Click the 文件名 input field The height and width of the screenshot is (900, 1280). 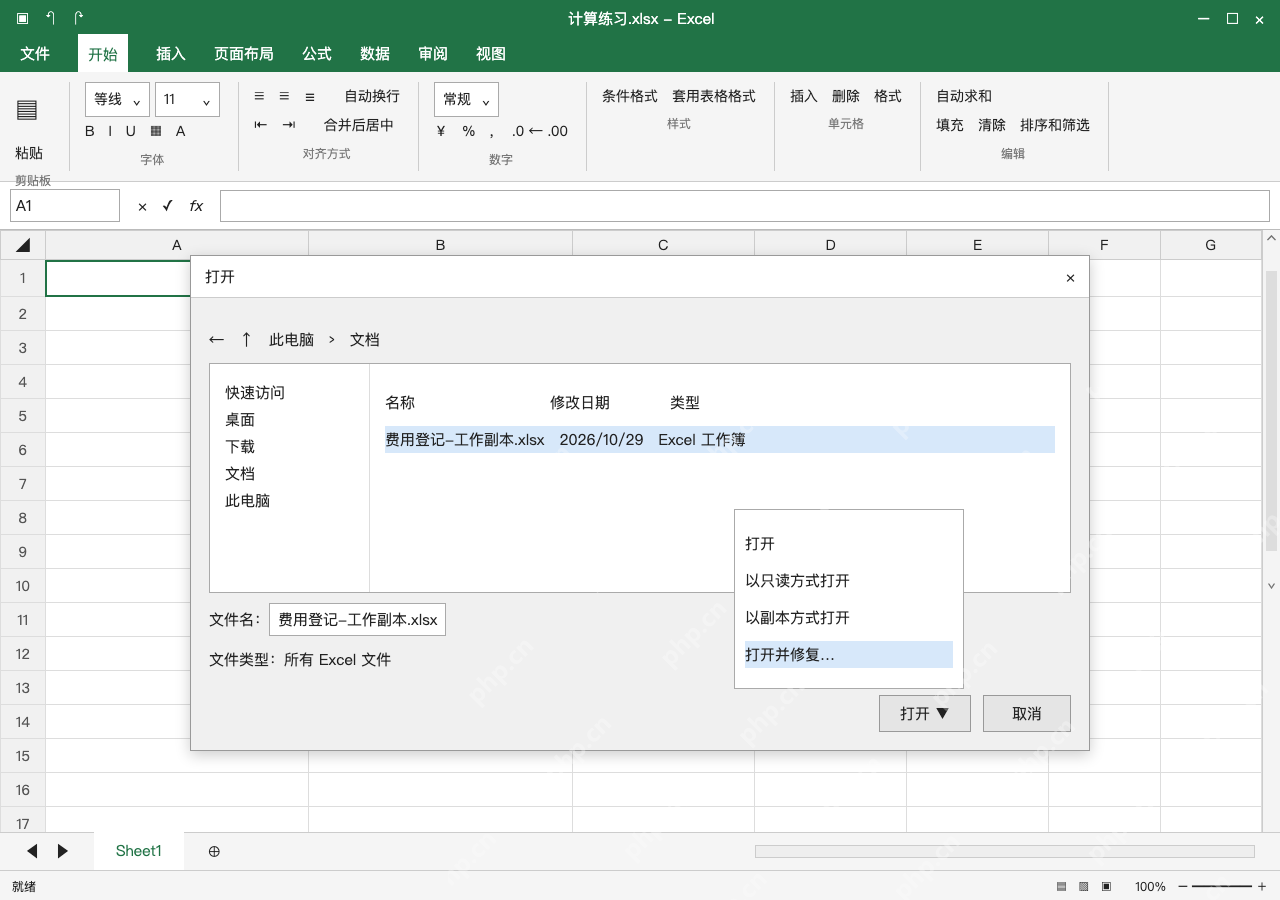[357, 620]
